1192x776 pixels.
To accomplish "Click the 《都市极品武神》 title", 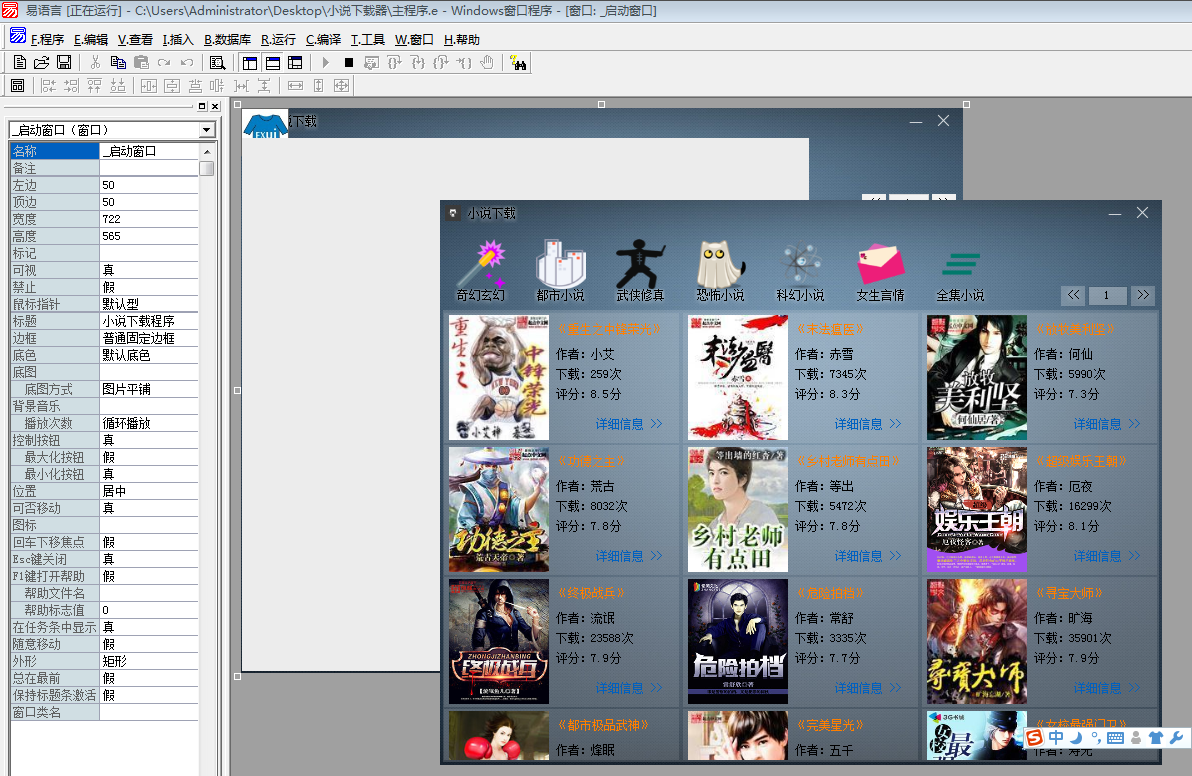I will [604, 725].
